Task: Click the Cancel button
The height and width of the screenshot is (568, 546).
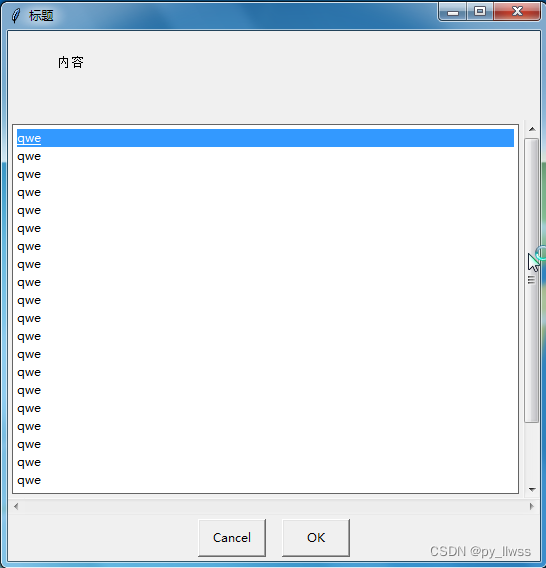Action: pos(232,538)
